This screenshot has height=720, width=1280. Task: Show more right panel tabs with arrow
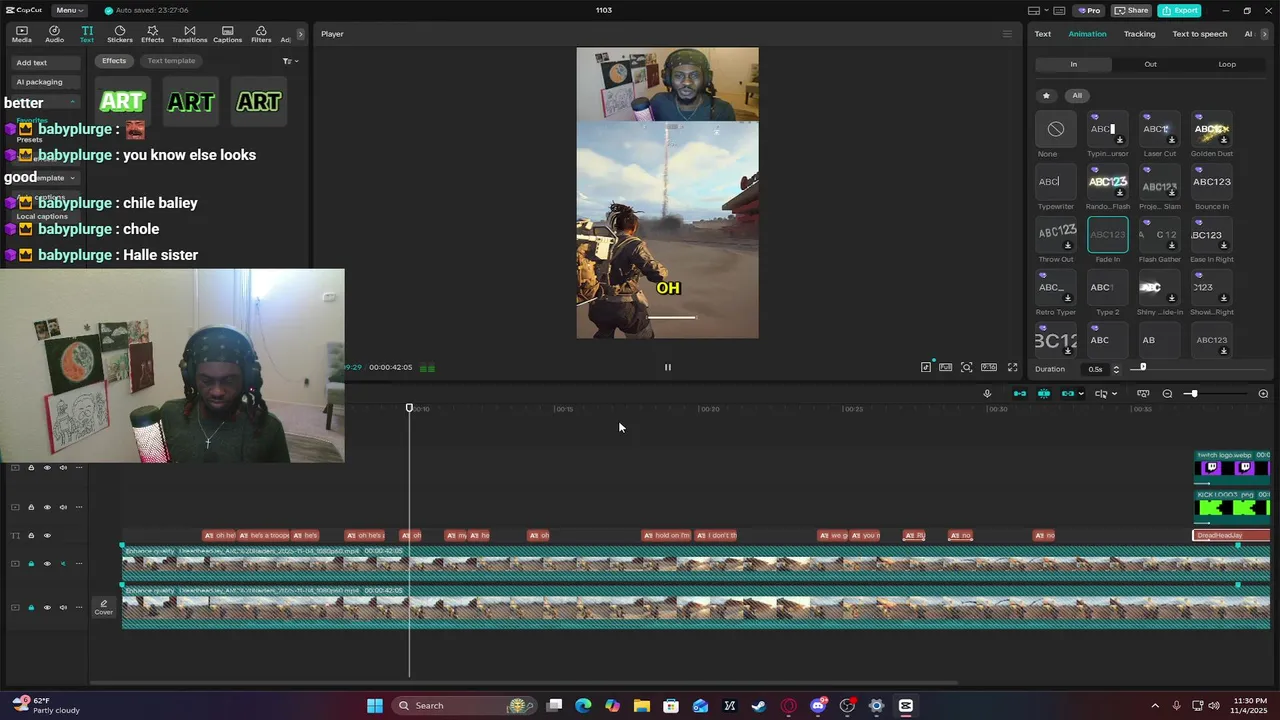(1265, 34)
